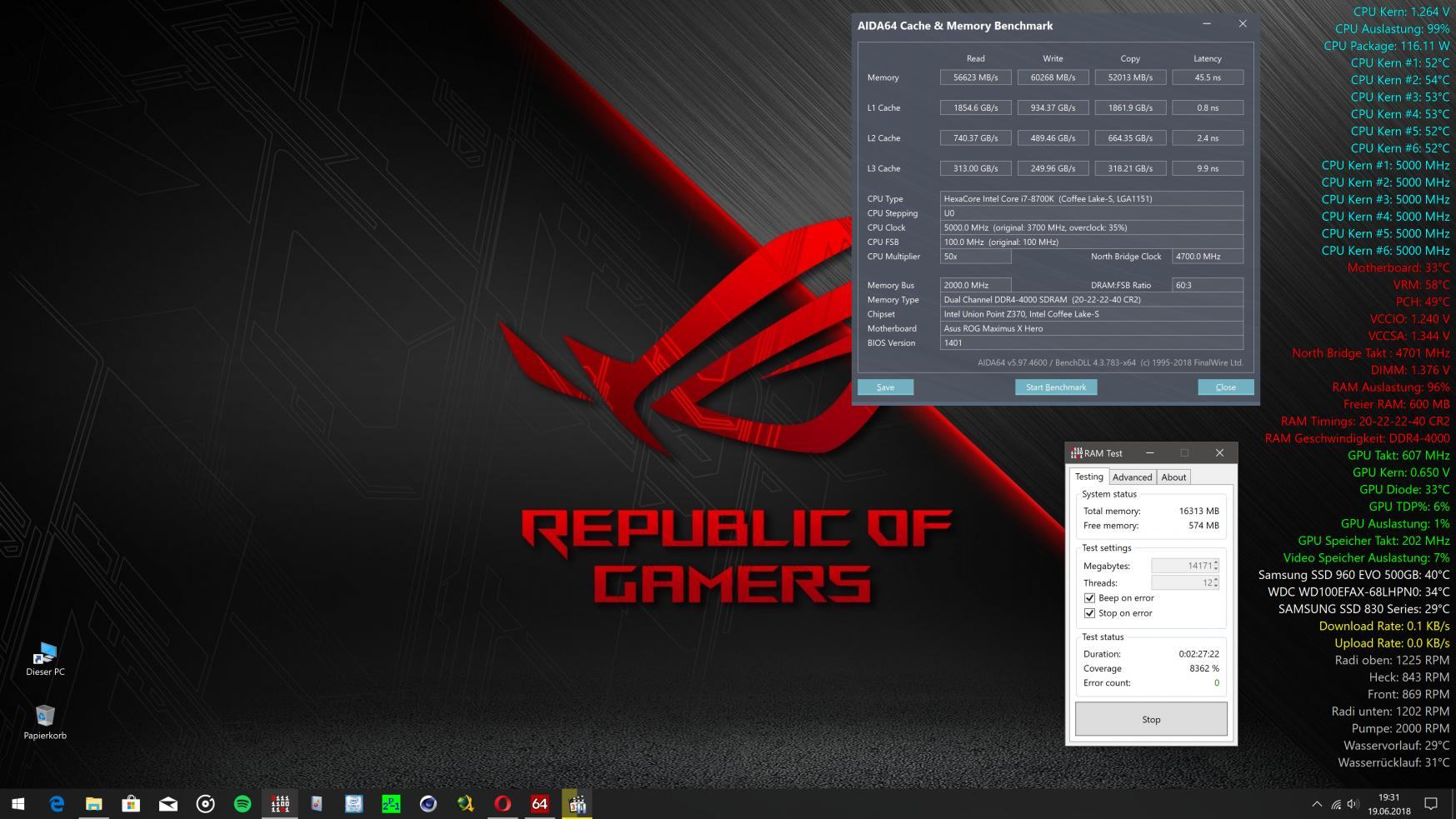Click the GPU Diode: 33°C sensor line

point(1404,490)
